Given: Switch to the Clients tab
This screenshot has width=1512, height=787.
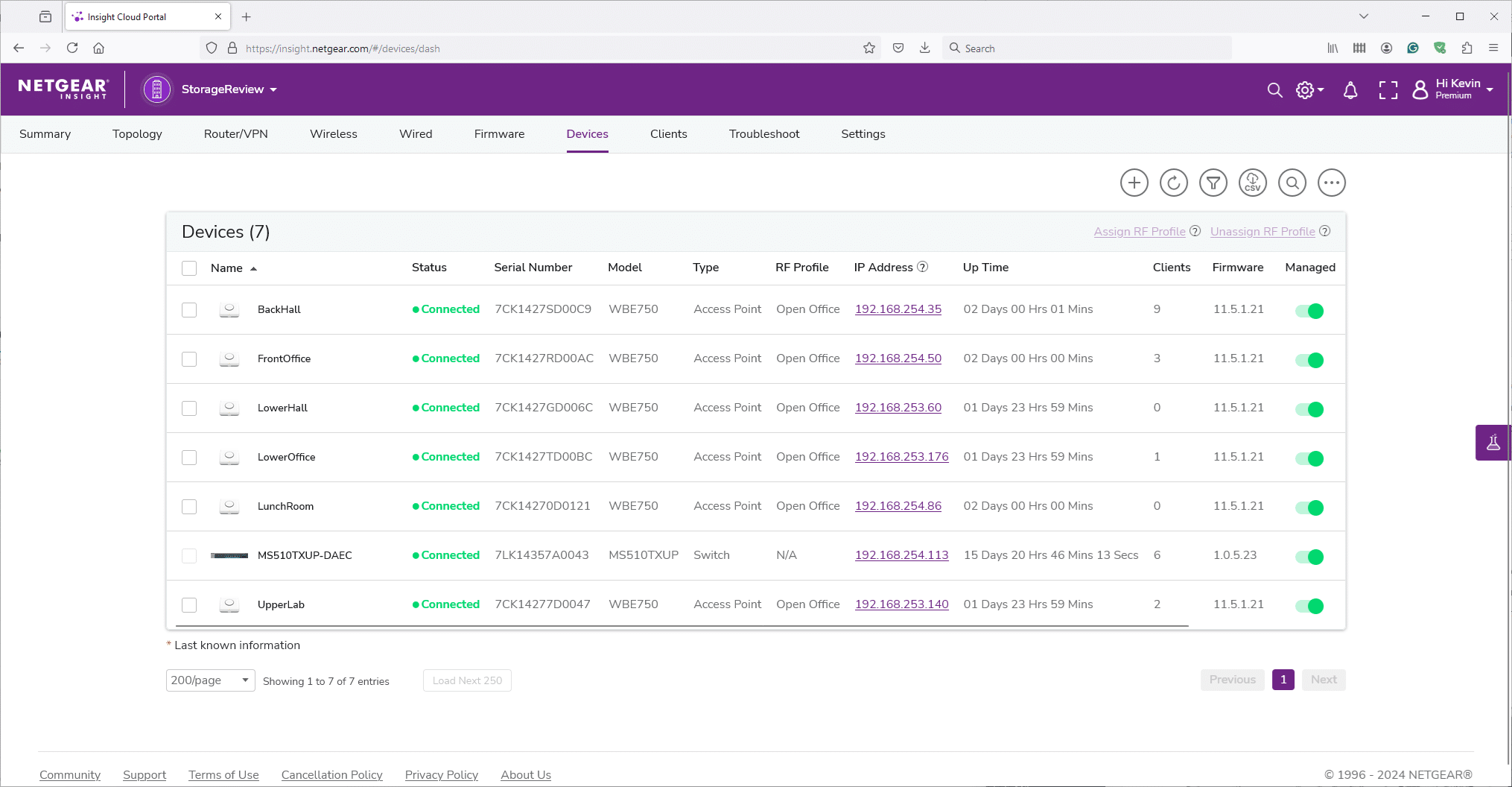Looking at the screenshot, I should pyautogui.click(x=668, y=134).
